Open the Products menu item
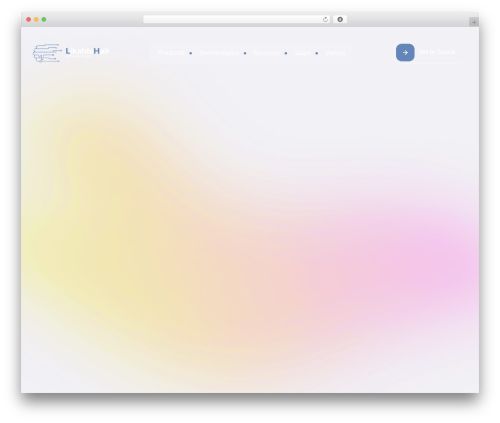500x423 pixels. [x=171, y=53]
